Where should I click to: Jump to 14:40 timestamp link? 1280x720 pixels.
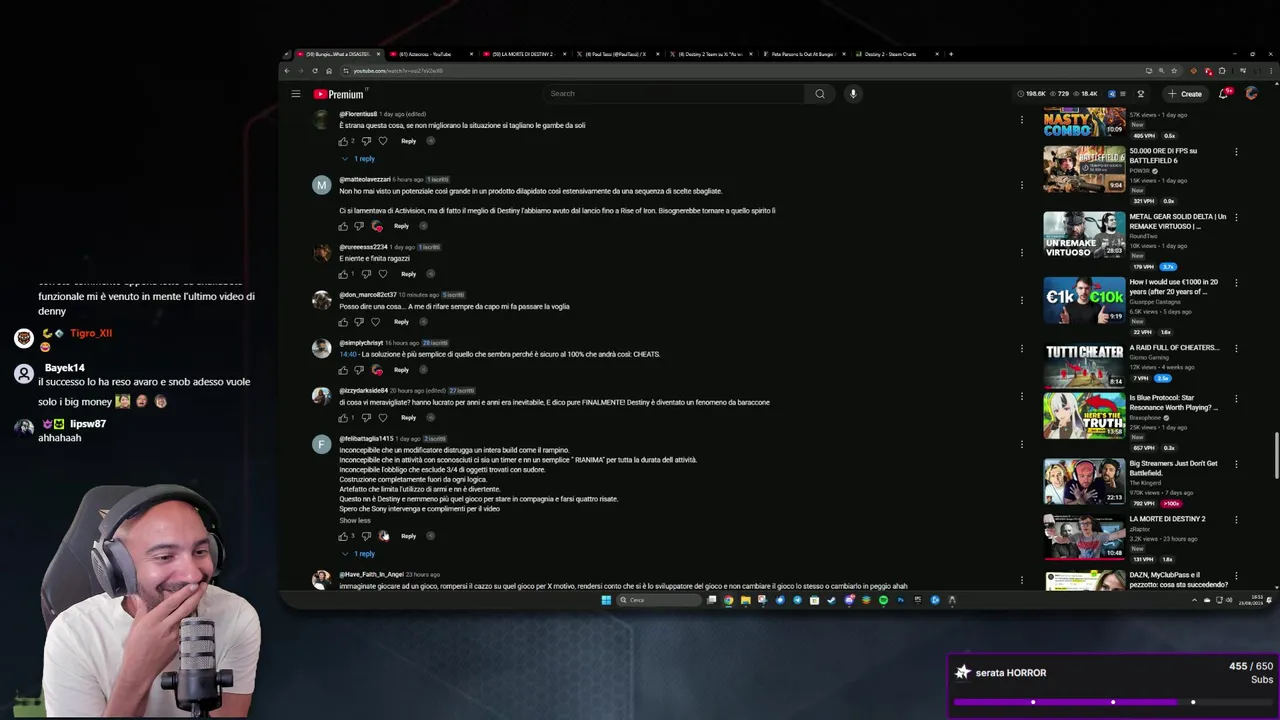[x=347, y=354]
